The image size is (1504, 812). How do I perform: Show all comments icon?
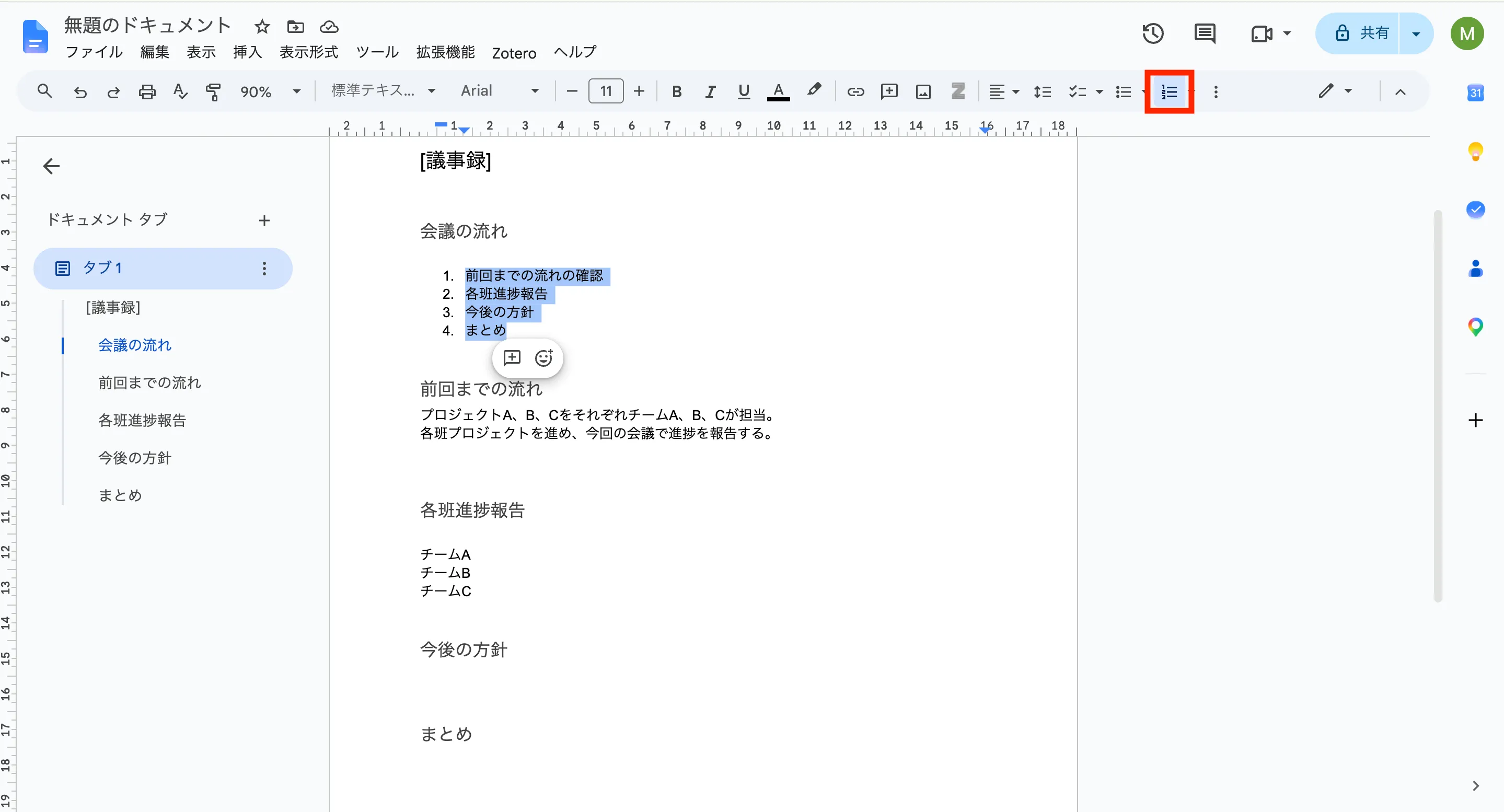pos(1205,33)
